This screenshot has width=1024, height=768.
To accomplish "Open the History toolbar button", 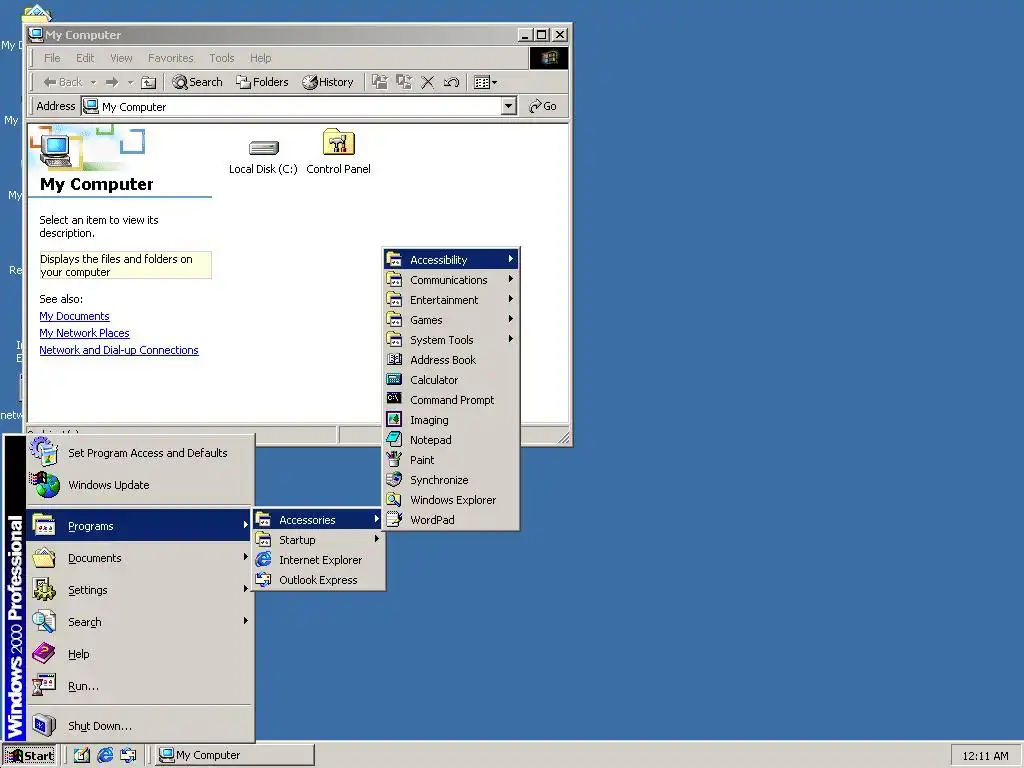I will point(328,82).
